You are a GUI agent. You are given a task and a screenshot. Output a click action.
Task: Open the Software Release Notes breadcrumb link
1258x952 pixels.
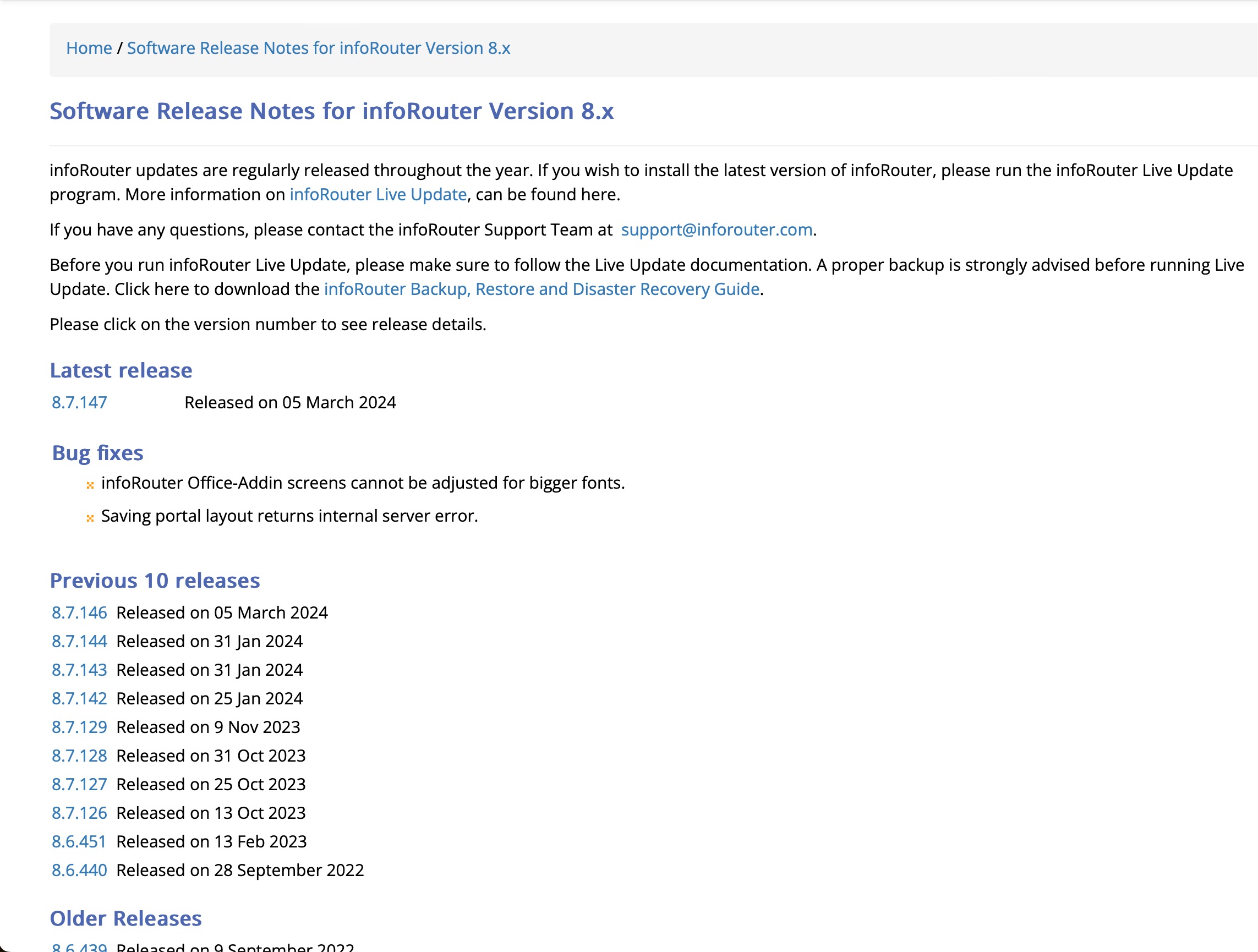[319, 48]
